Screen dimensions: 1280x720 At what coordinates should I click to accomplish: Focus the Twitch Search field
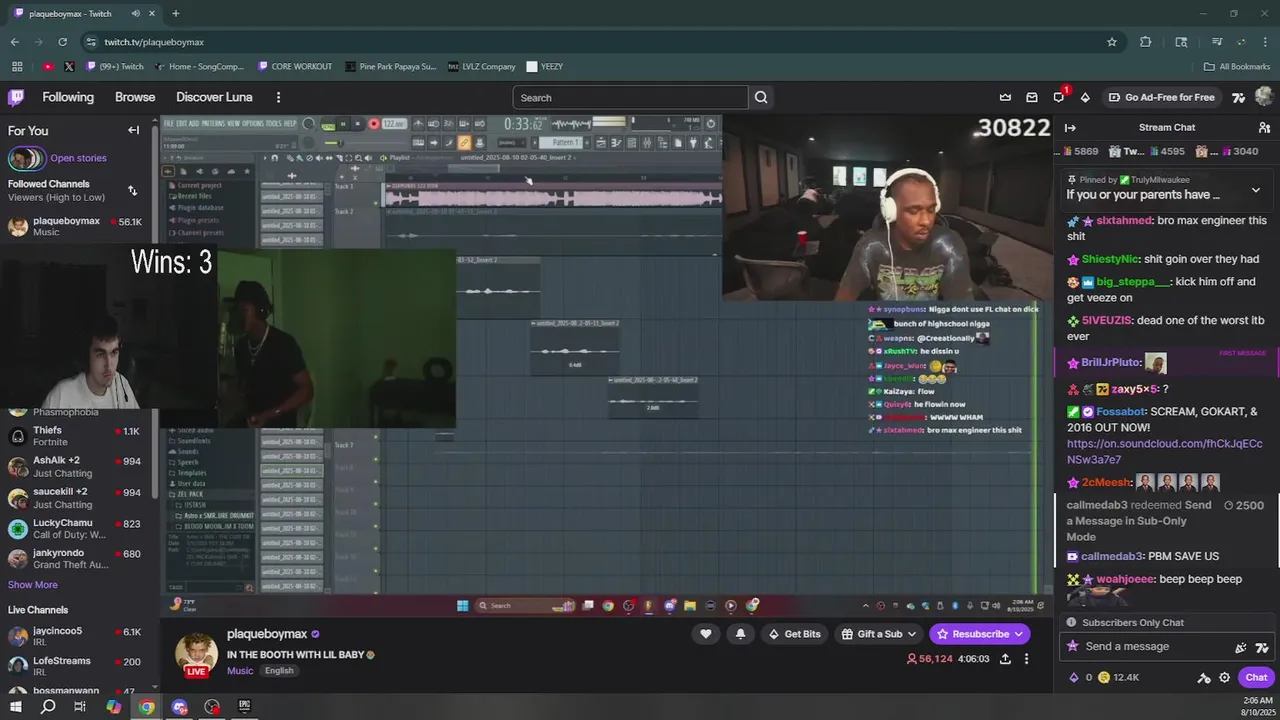(x=630, y=97)
